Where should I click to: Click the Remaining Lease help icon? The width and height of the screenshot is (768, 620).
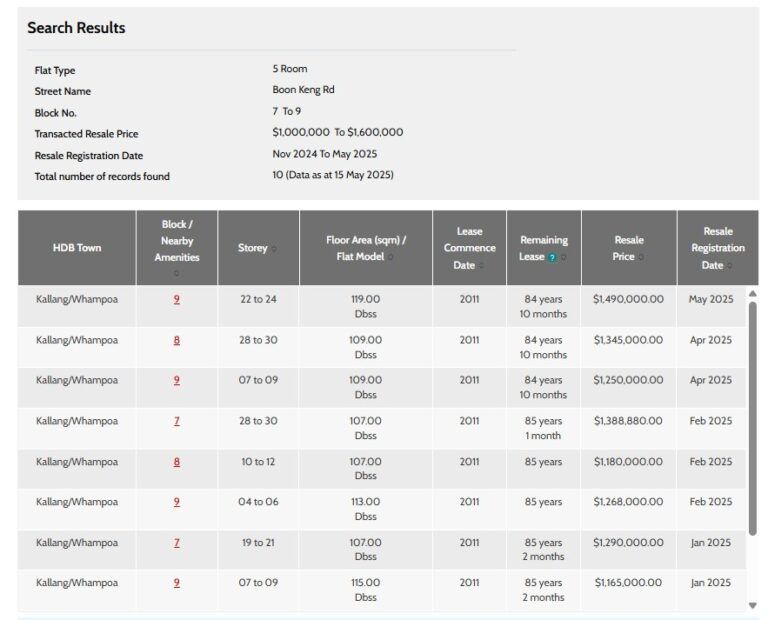pyautogui.click(x=552, y=257)
